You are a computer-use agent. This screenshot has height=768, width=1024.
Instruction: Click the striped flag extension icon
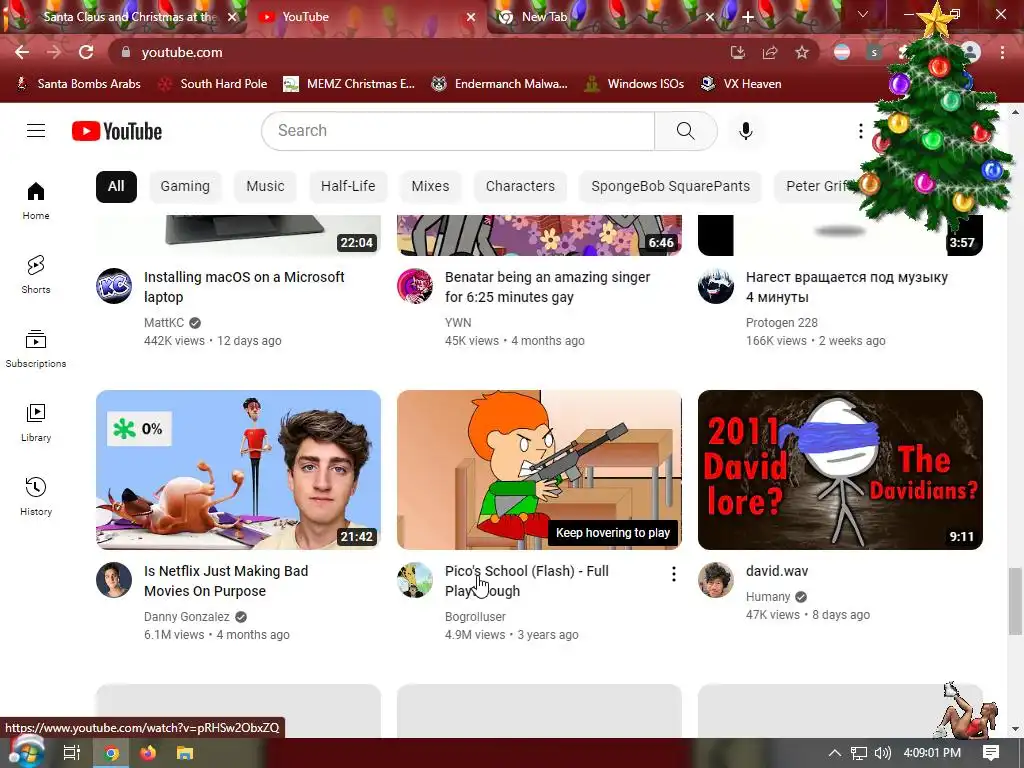[x=842, y=52]
